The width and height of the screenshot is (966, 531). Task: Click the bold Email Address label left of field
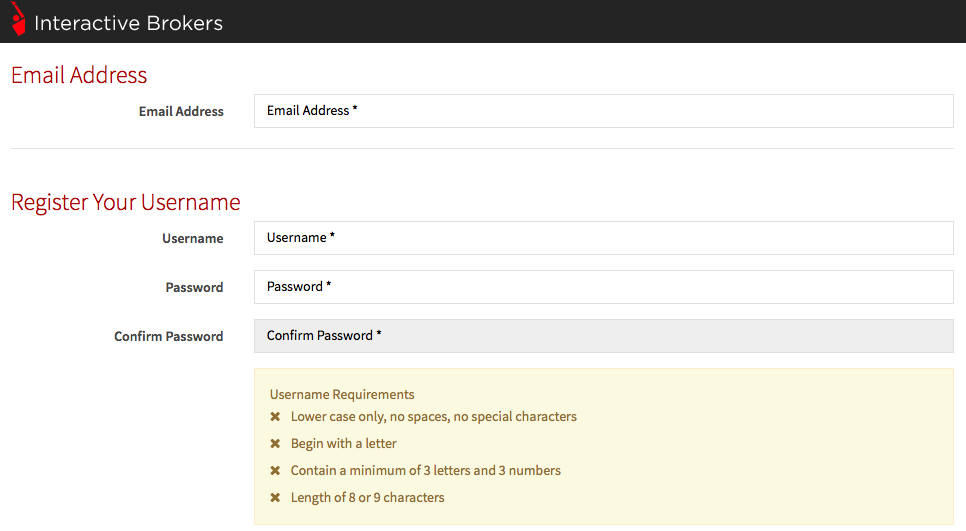click(x=181, y=112)
